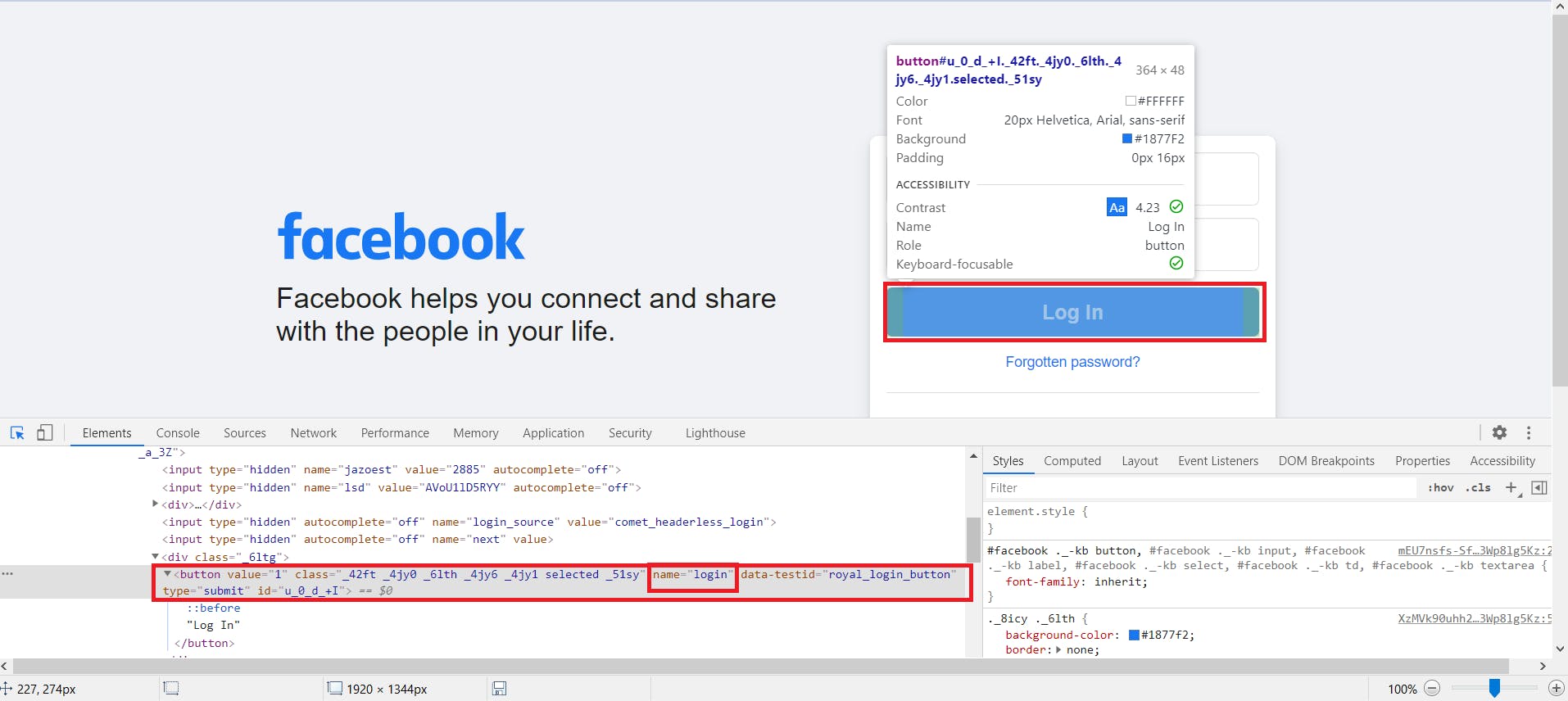Adjust the zoom slider handle
This screenshot has width=1568, height=701.
pos(1494,689)
